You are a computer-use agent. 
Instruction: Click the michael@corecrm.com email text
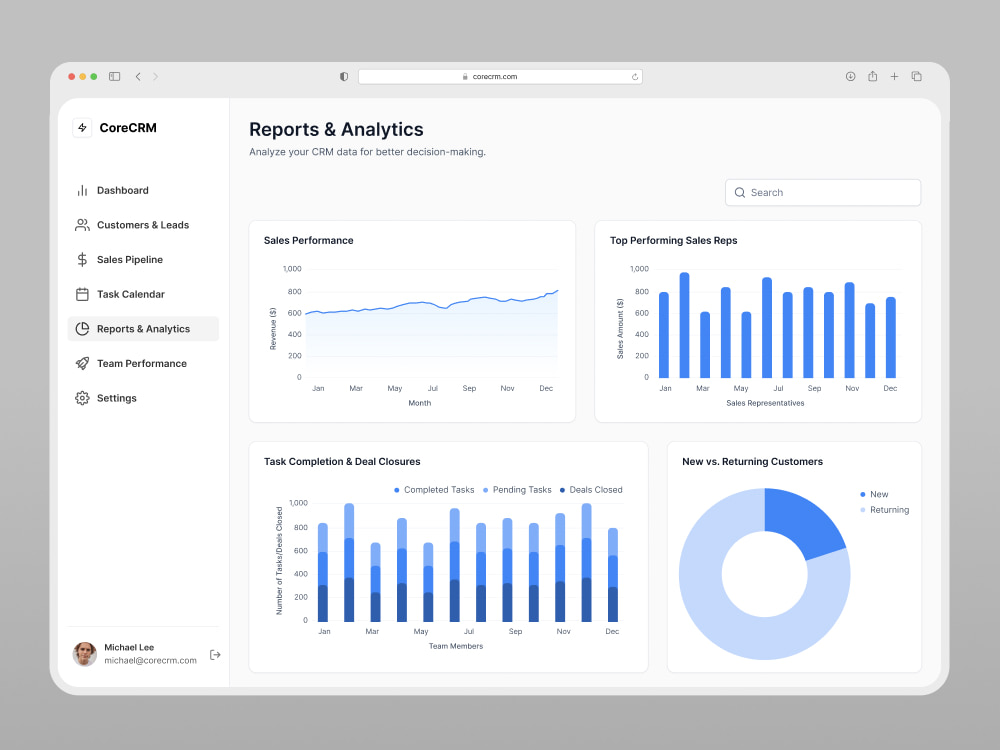(150, 661)
